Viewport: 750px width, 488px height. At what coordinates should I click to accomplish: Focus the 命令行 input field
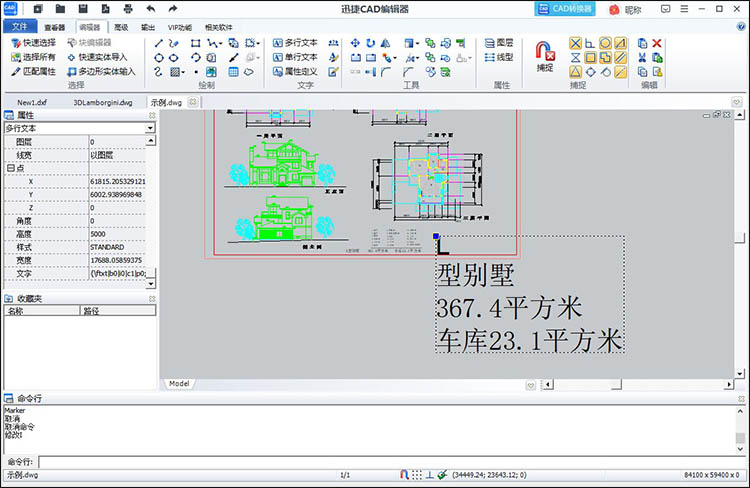click(392, 462)
